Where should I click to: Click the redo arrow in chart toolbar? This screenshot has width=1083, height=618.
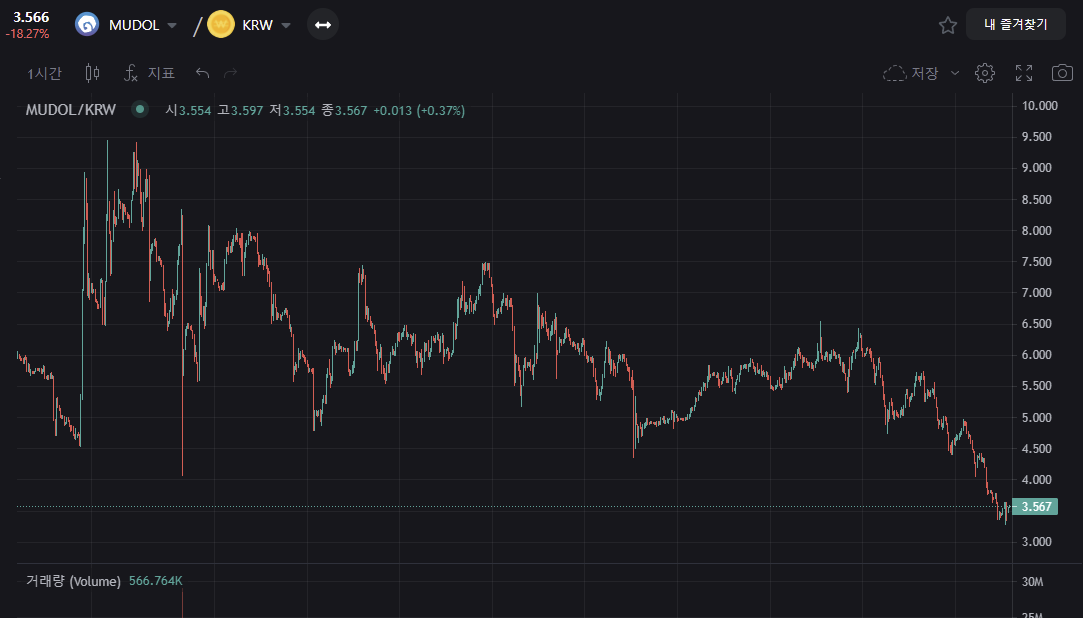231,73
